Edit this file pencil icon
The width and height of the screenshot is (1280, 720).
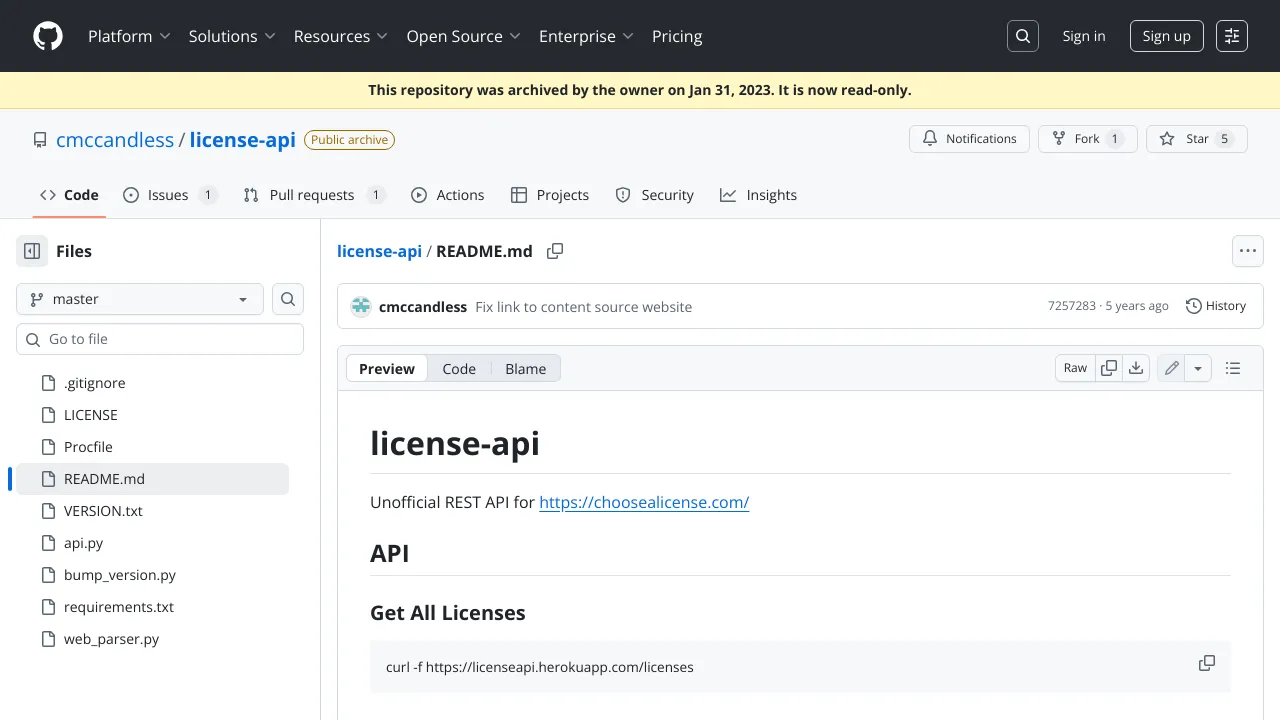[1171, 368]
